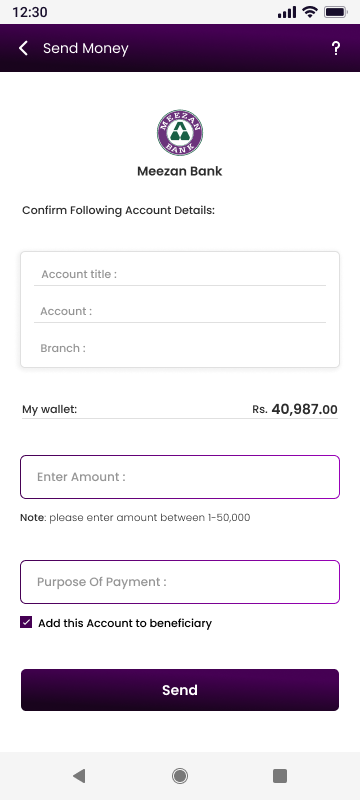Image resolution: width=360 pixels, height=800 pixels.
Task: Tap the Wi-Fi status icon
Action: coord(310,12)
